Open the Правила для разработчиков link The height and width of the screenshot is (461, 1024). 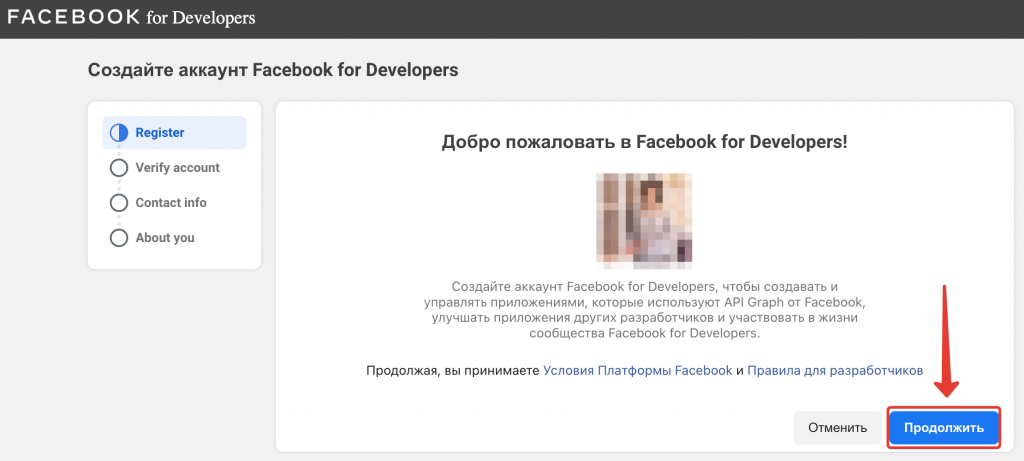pyautogui.click(x=835, y=370)
